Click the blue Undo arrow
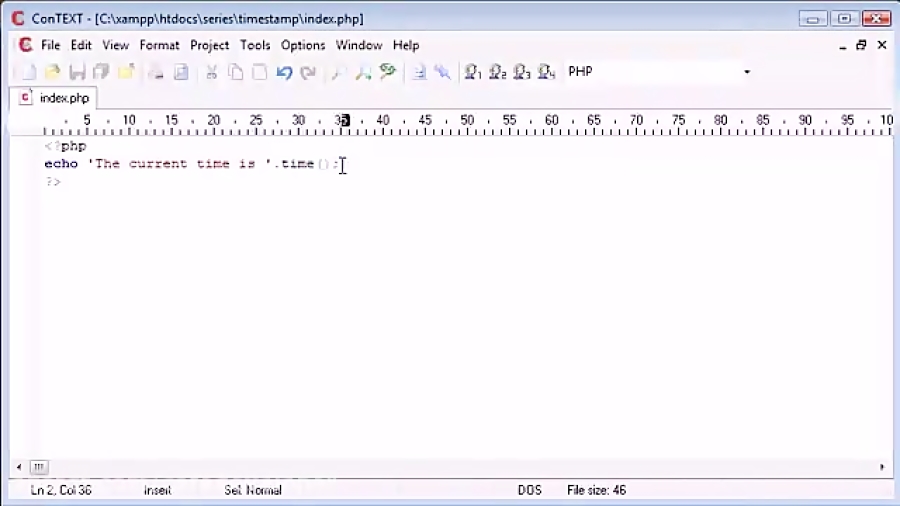 (x=284, y=72)
